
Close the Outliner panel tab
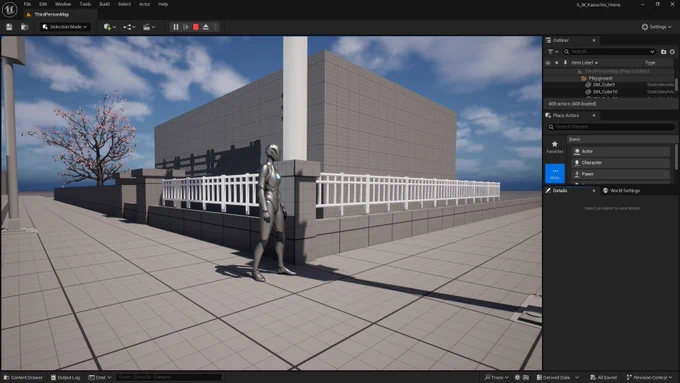(594, 40)
